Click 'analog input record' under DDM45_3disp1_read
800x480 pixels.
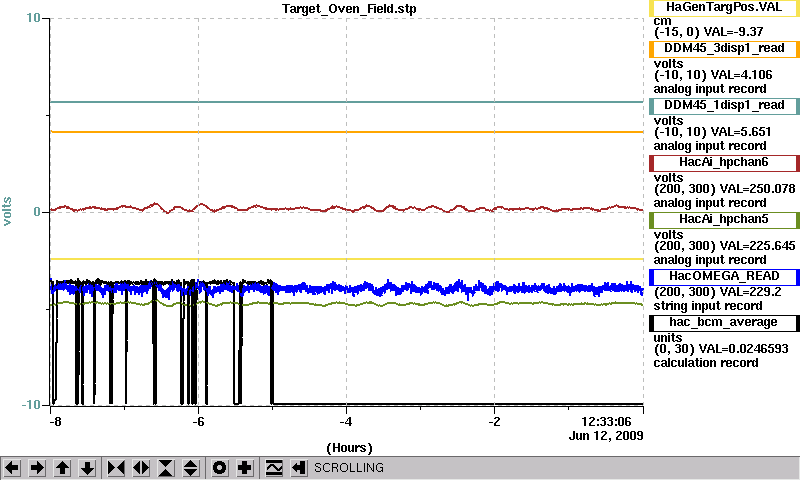(710, 89)
